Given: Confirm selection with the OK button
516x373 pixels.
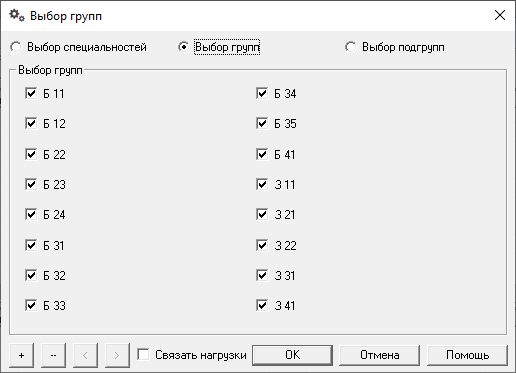Looking at the screenshot, I should [292, 355].
